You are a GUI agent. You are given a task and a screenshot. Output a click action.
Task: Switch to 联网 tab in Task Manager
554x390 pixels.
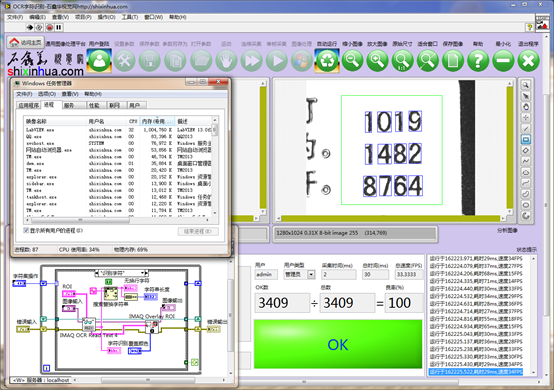tap(114, 105)
